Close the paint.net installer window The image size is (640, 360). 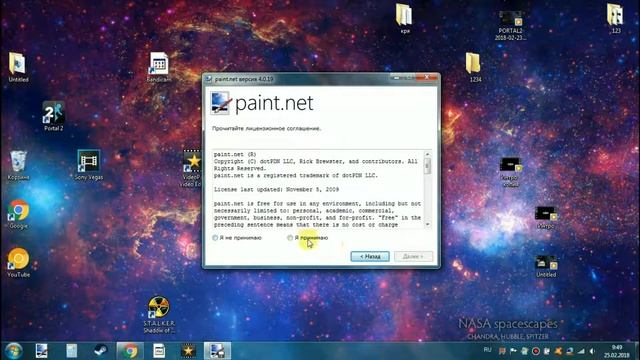pos(426,77)
